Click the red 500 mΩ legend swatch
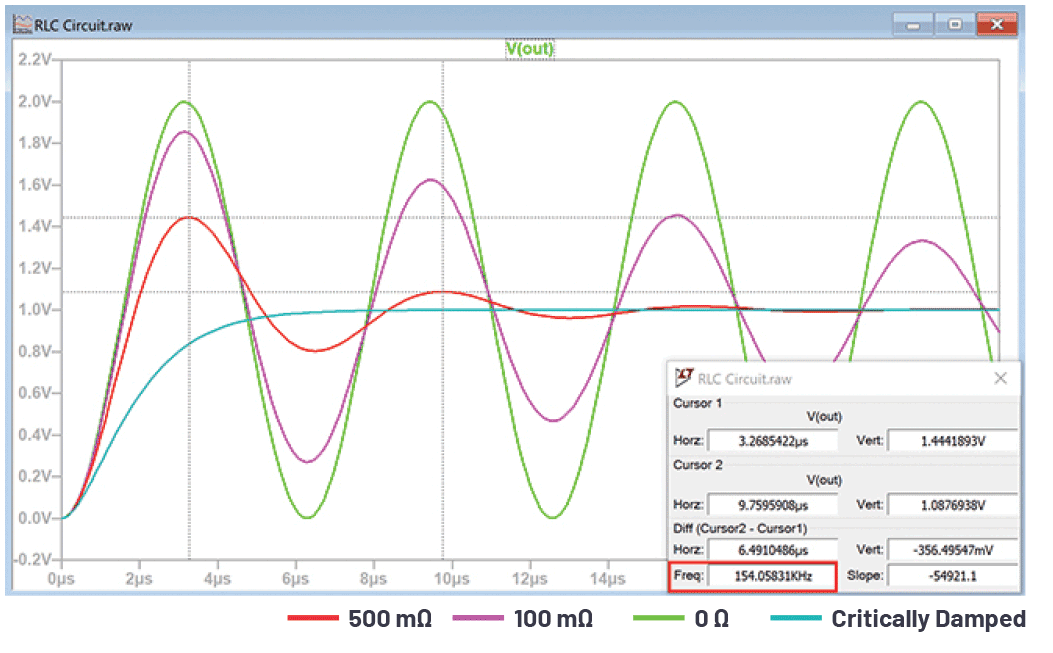1053x653 pixels. (313, 618)
